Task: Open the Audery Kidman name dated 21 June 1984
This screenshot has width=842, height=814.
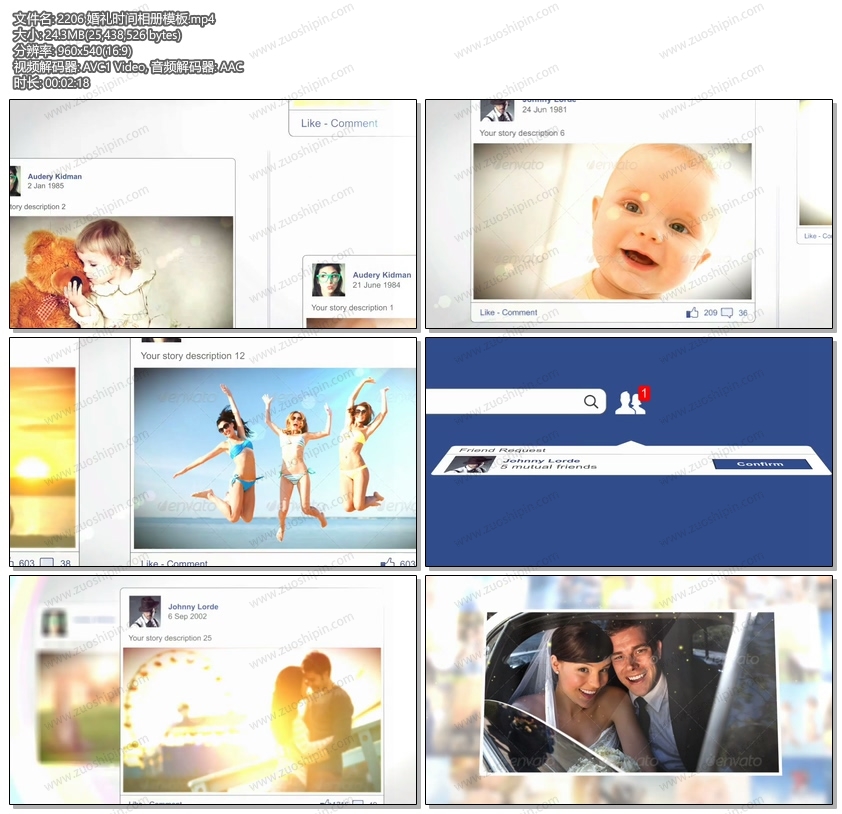Action: coord(382,275)
